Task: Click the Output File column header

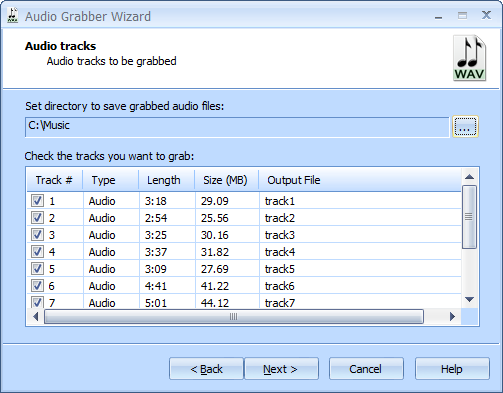Action: [x=360, y=180]
